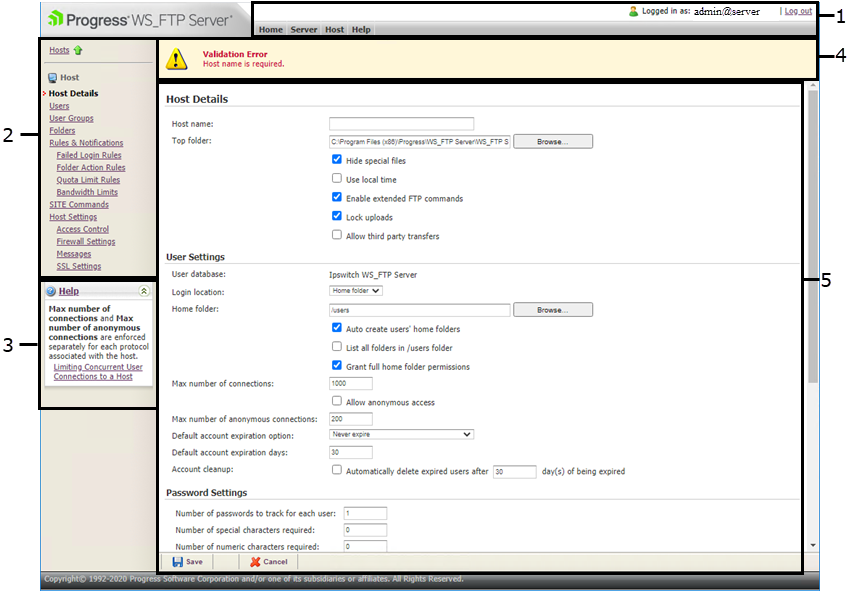Open Limiting Concurrent User Connections help link

[x=98, y=372]
